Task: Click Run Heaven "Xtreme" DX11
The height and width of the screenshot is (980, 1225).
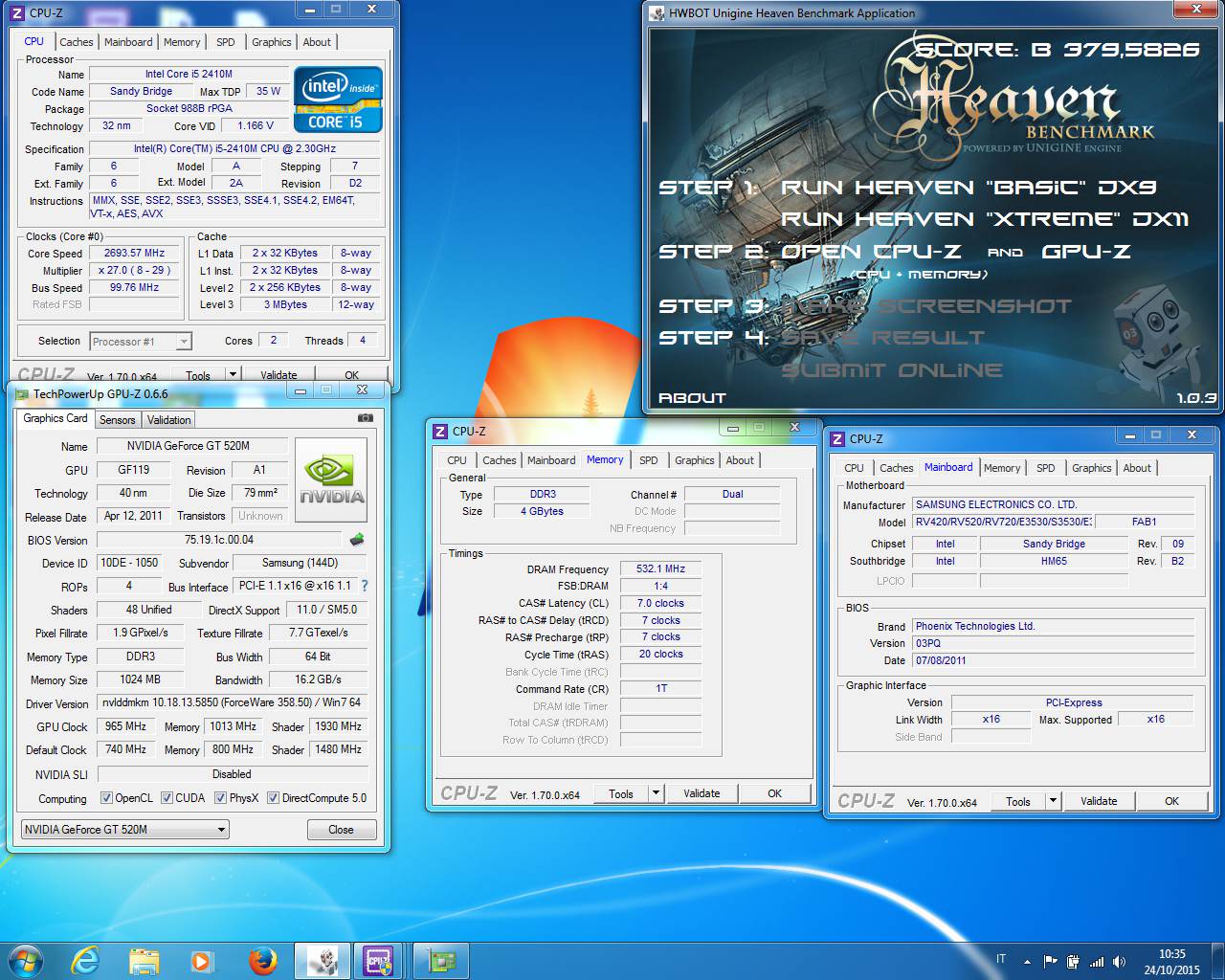Action: pyautogui.click(x=985, y=219)
